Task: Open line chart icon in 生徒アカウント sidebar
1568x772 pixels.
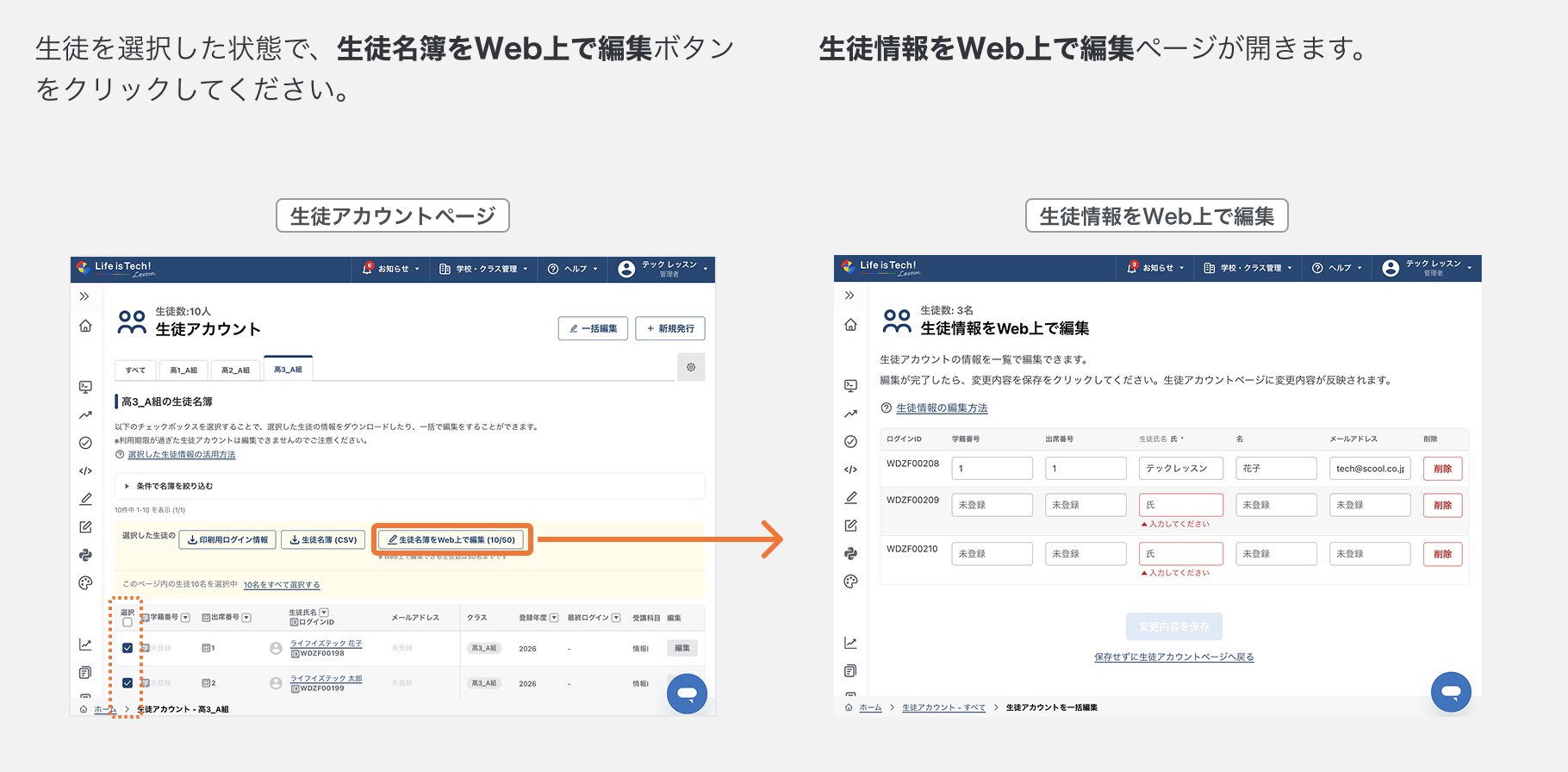Action: coord(85,644)
